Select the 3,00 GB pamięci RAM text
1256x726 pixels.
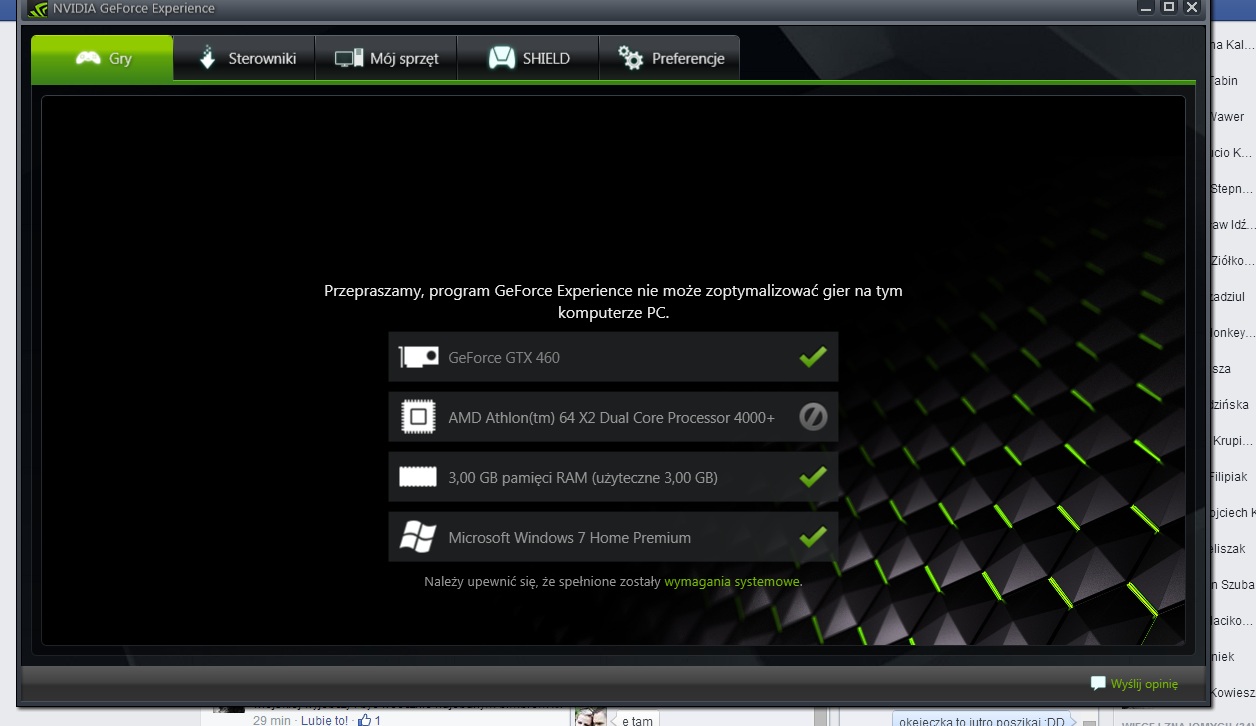pos(583,477)
